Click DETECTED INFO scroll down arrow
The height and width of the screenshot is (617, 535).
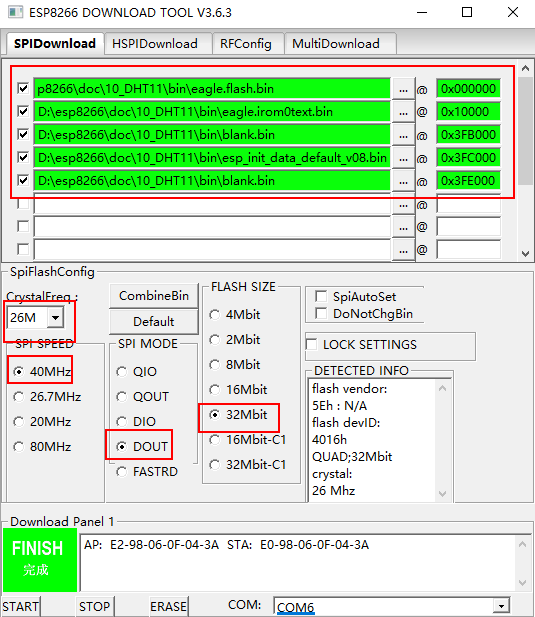pos(443,493)
